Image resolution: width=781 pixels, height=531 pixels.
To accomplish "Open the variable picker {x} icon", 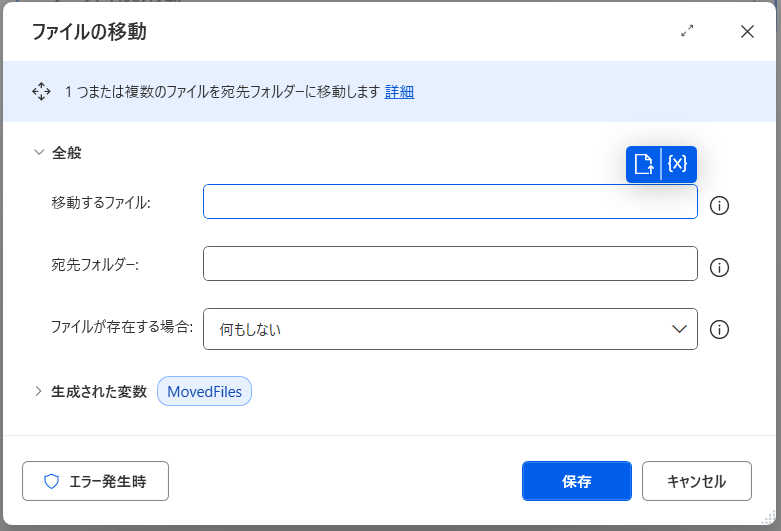I will pos(678,164).
